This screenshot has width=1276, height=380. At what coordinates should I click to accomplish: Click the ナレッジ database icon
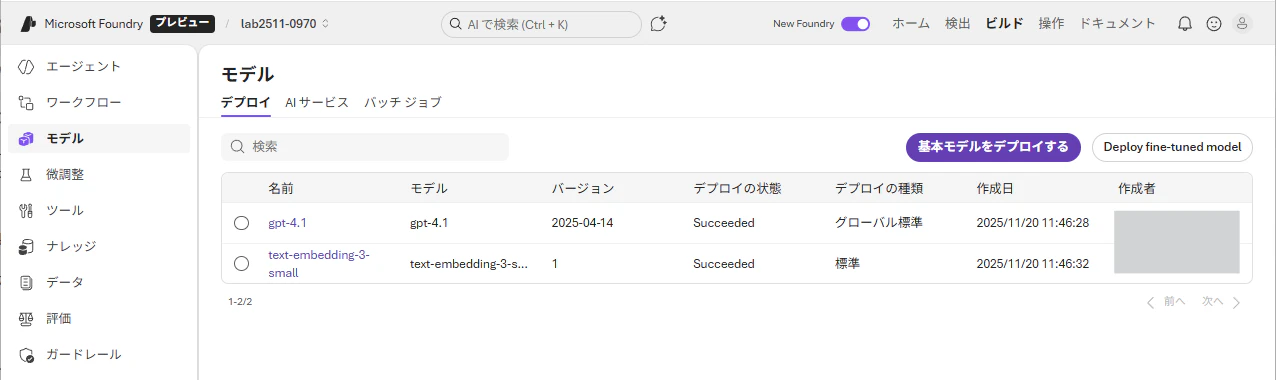point(27,247)
